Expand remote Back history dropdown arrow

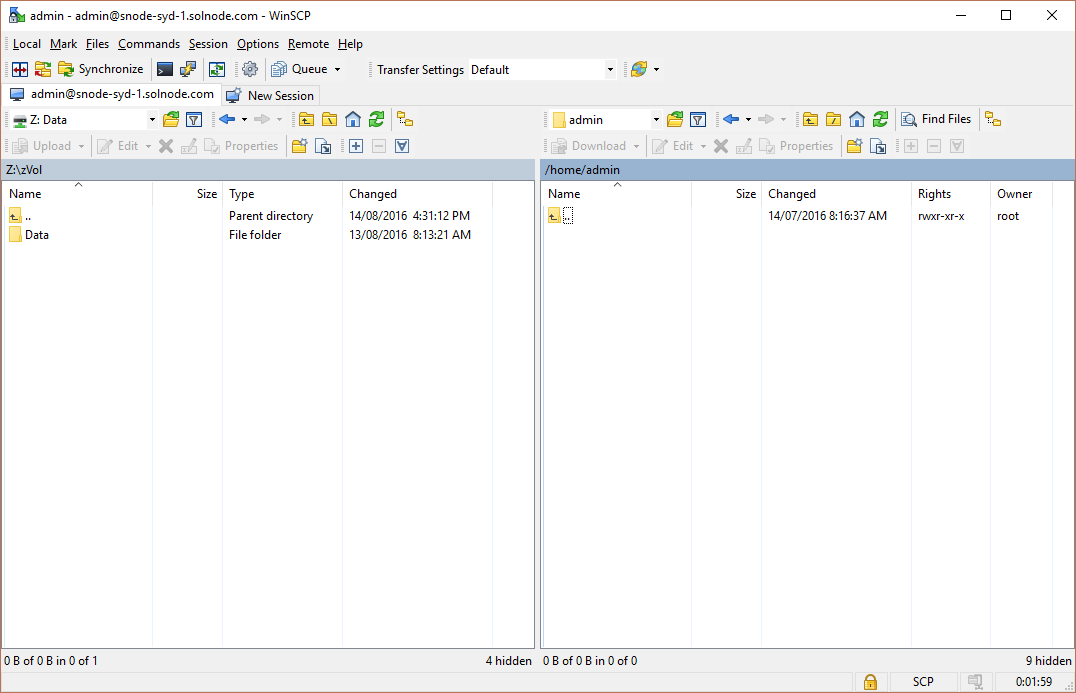point(748,119)
